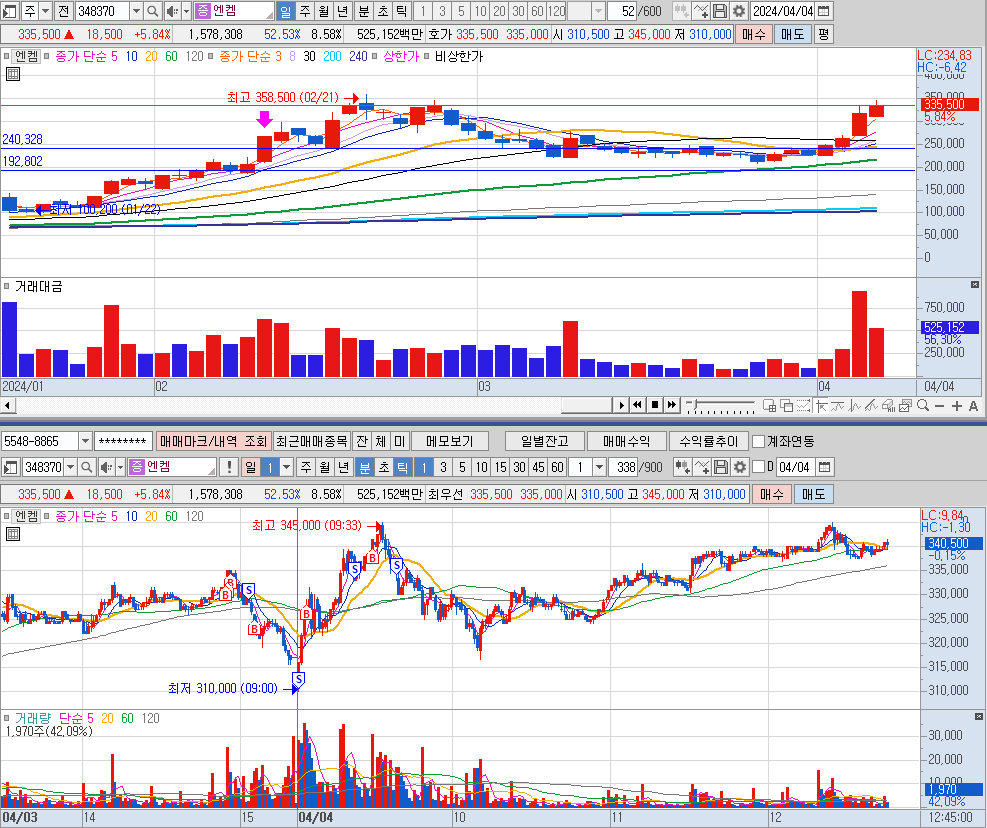Zoom in chart with plus icon
The height and width of the screenshot is (828, 987).
pyautogui.click(x=957, y=406)
